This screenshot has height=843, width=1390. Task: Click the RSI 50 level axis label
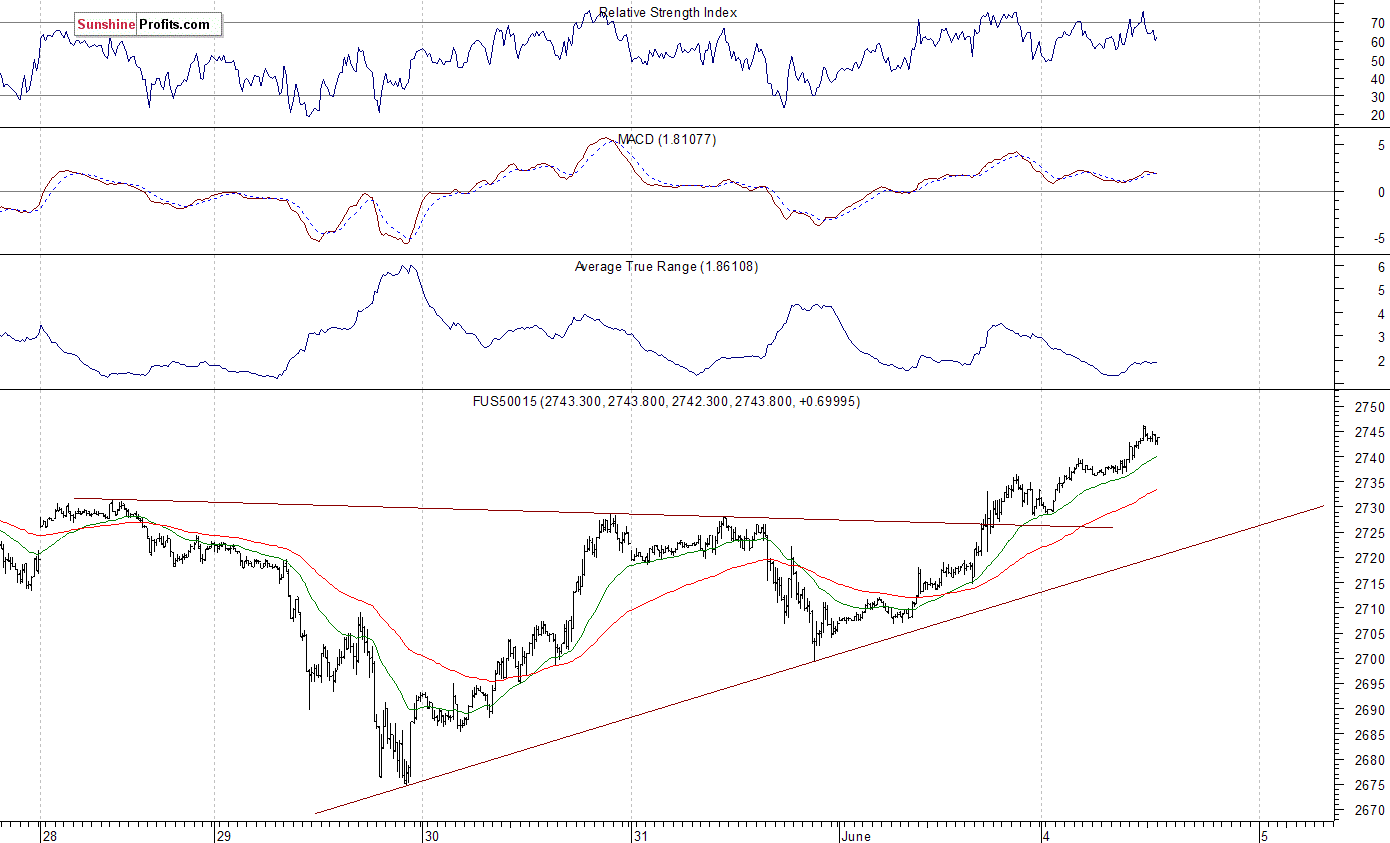tap(1378, 60)
